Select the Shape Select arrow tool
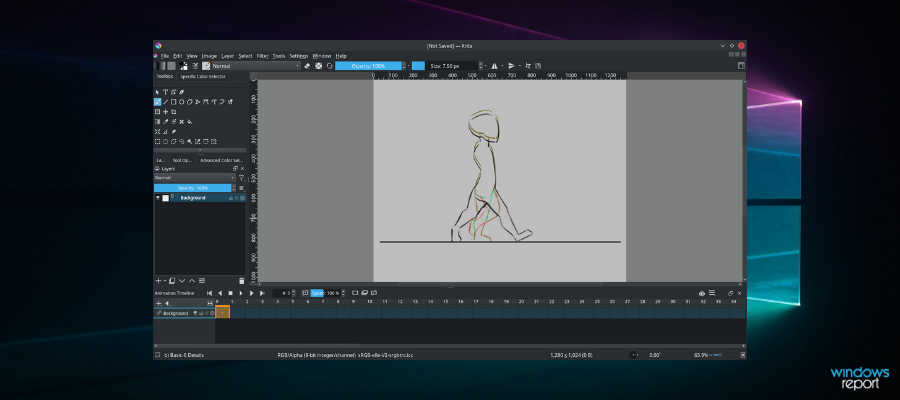The image size is (900, 400). click(157, 92)
